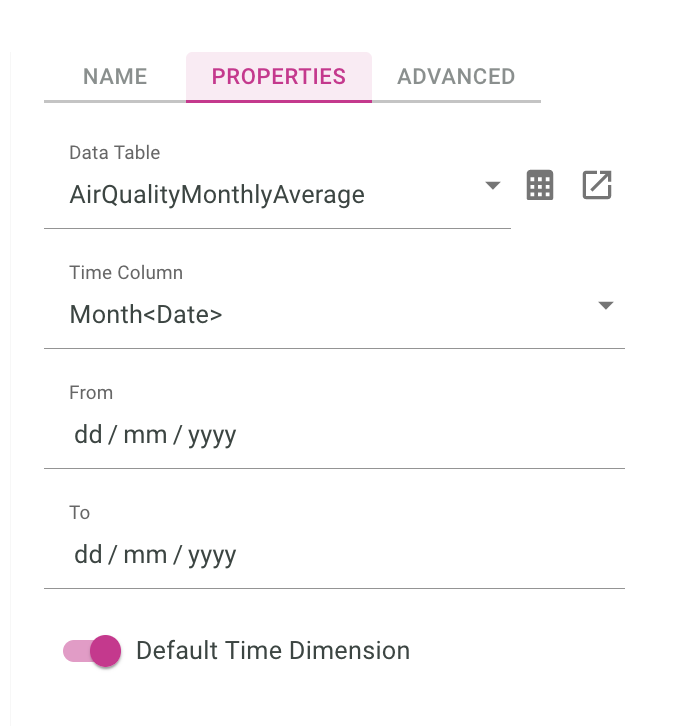The image size is (696, 726).
Task: Click the From field label
Action: click(x=91, y=393)
